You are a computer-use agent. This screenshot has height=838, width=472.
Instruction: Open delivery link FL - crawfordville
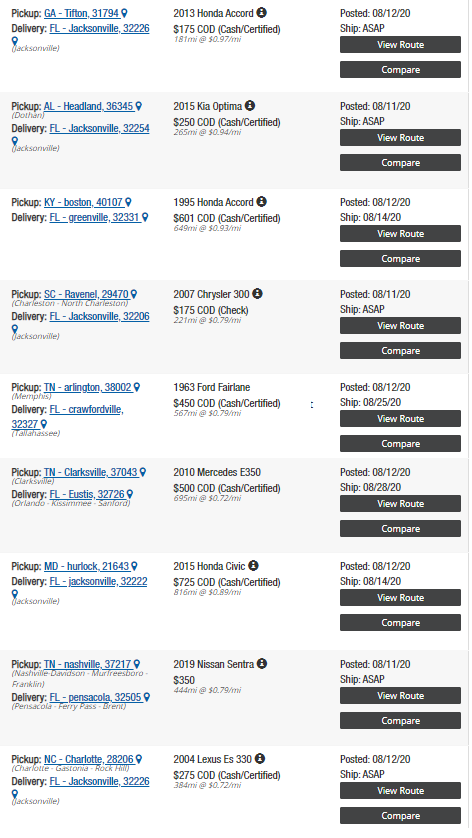(x=67, y=417)
